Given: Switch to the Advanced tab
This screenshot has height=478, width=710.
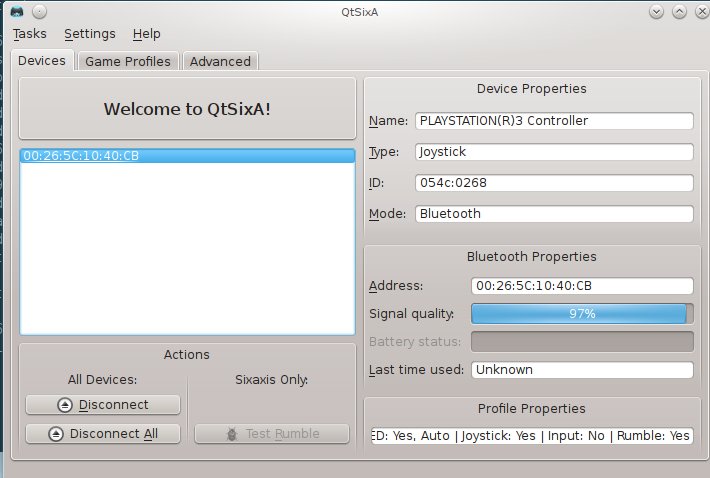Looking at the screenshot, I should pyautogui.click(x=220, y=61).
